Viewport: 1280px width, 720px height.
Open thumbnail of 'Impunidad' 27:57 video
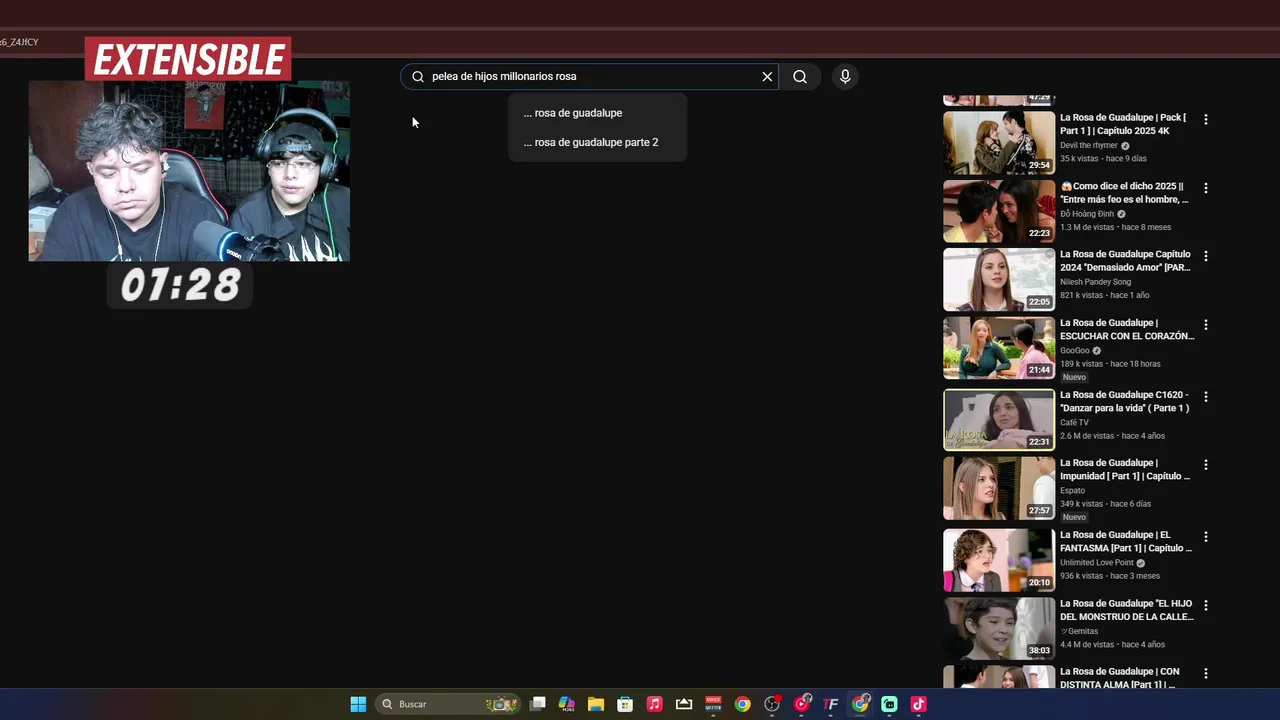tap(999, 488)
